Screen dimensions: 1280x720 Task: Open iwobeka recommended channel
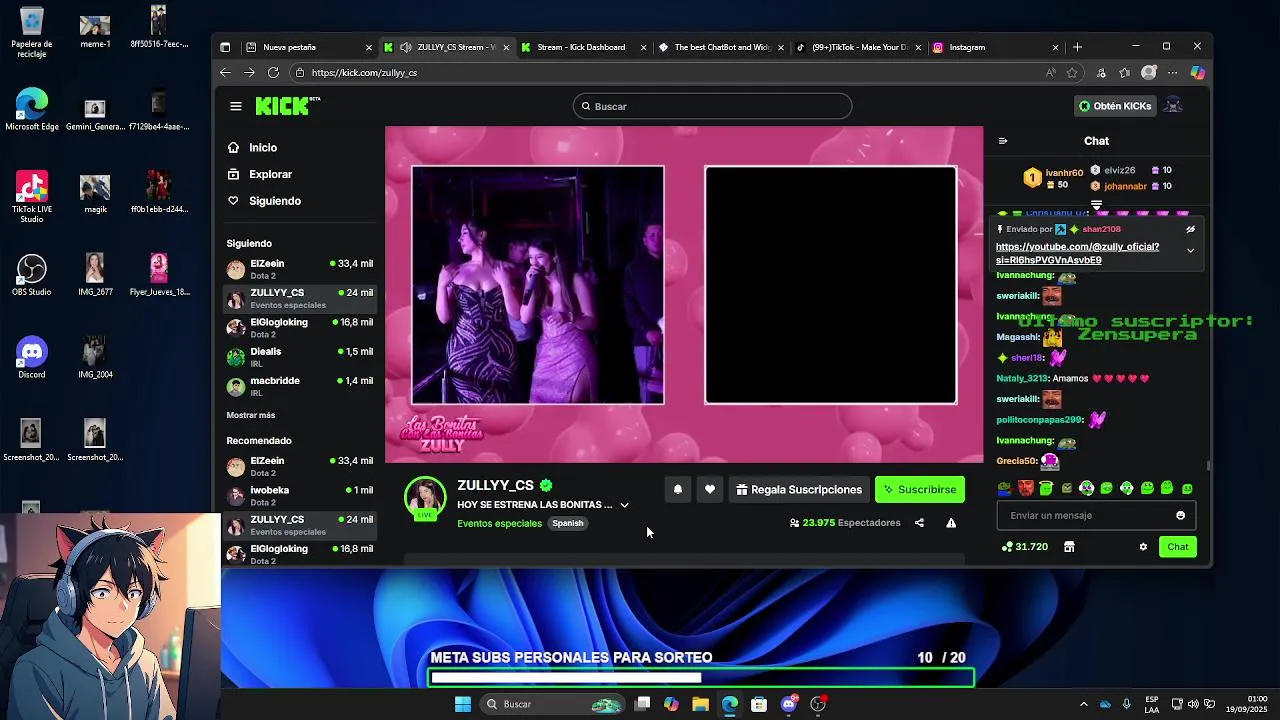300,495
